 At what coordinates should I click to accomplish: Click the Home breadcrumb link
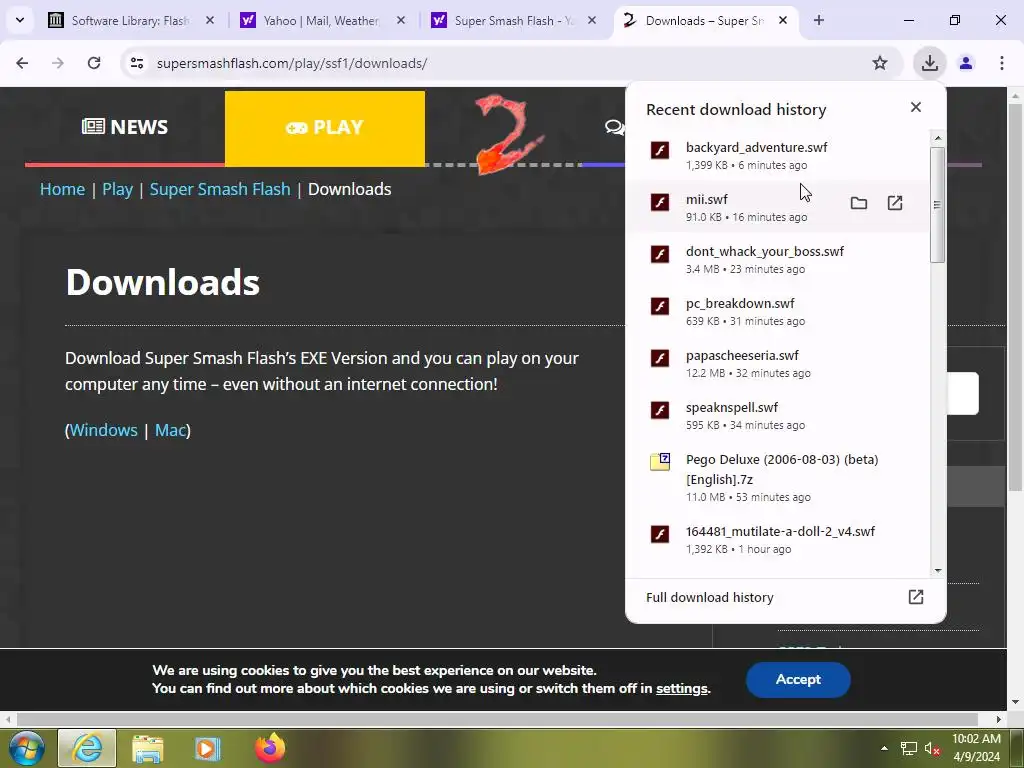pos(62,189)
